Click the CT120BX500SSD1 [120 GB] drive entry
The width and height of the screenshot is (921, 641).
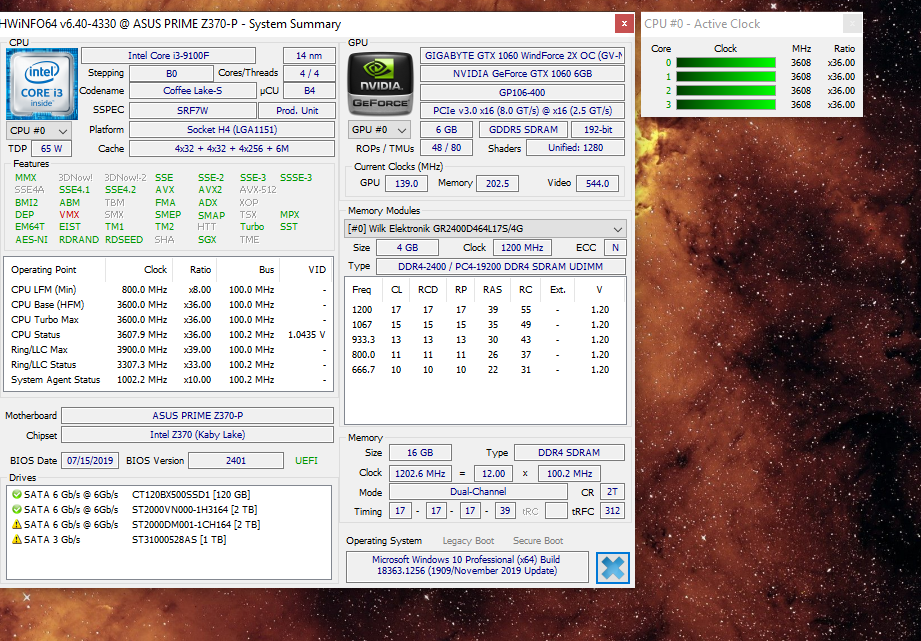click(x=191, y=495)
